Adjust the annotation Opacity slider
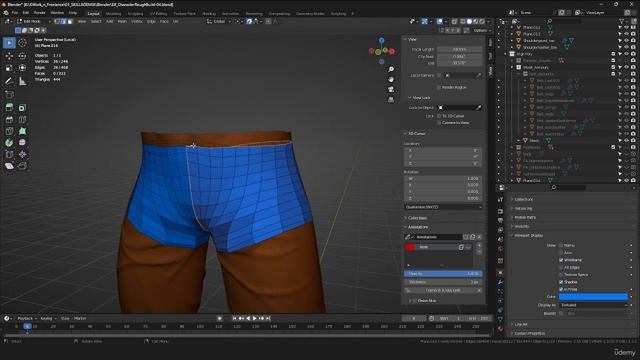 443,273
